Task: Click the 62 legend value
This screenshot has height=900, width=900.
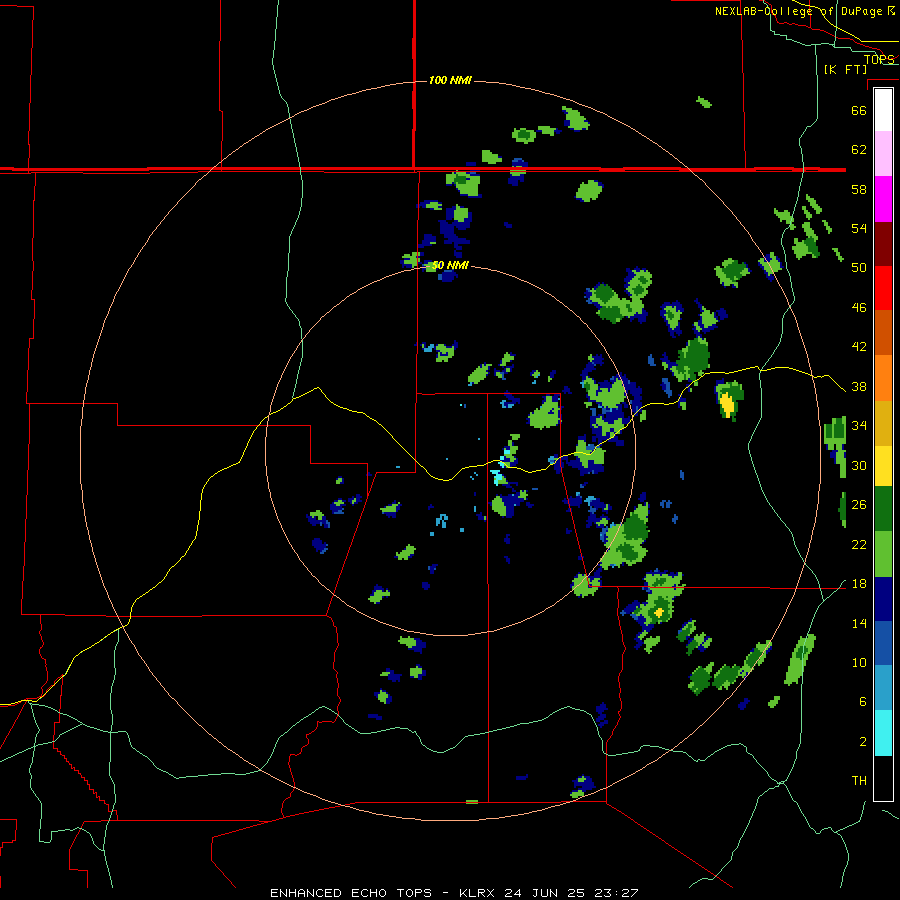Action: pyautogui.click(x=859, y=150)
